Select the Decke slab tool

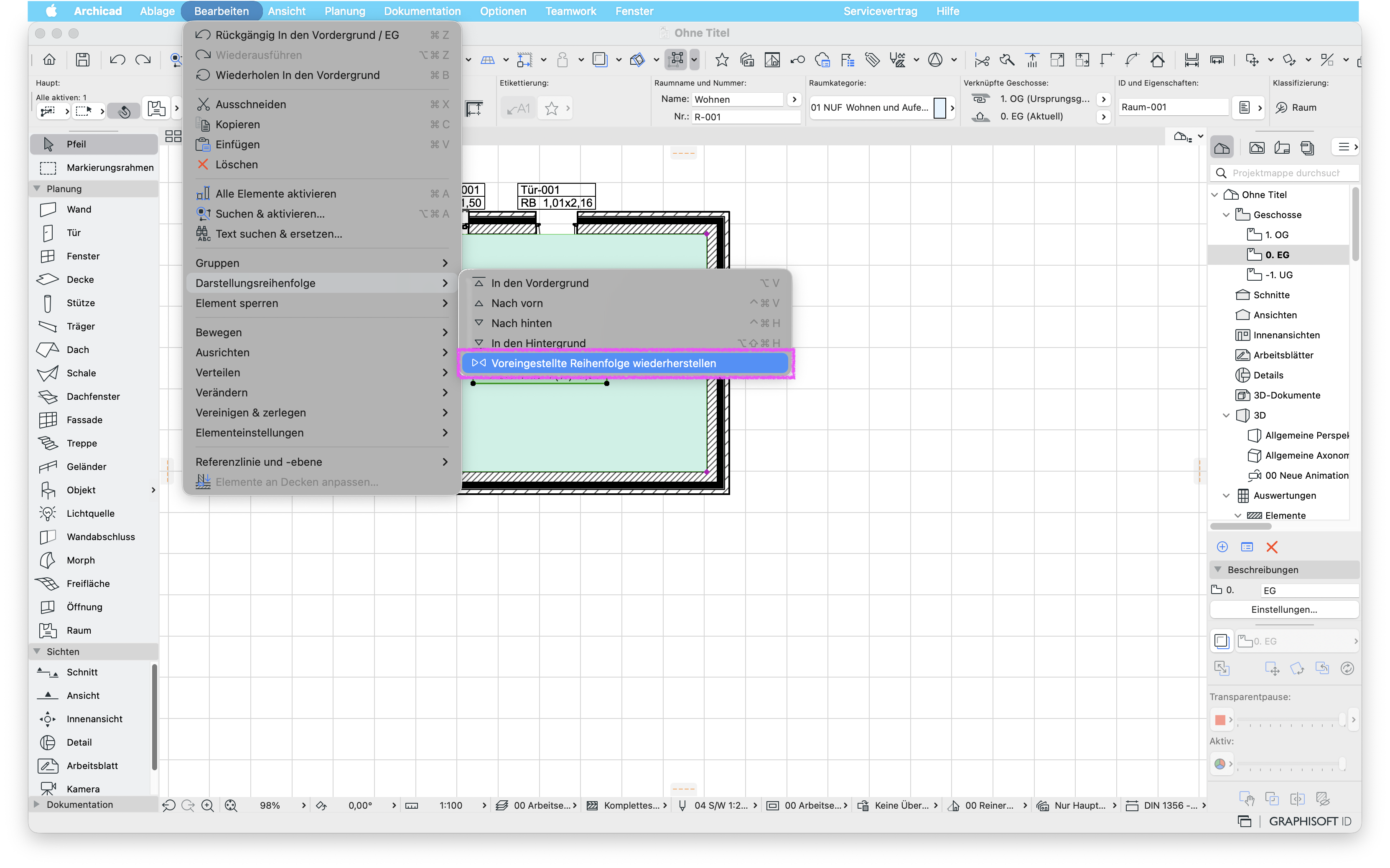[94, 279]
